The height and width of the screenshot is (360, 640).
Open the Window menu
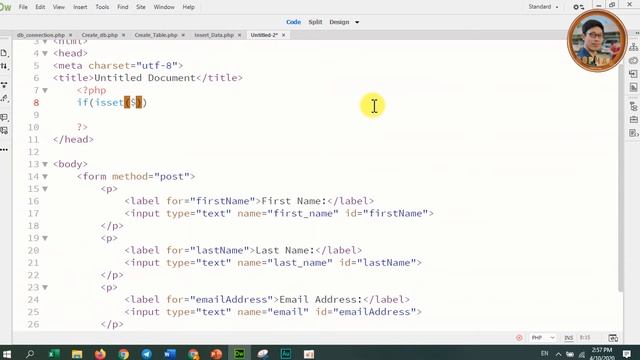tap(164, 7)
